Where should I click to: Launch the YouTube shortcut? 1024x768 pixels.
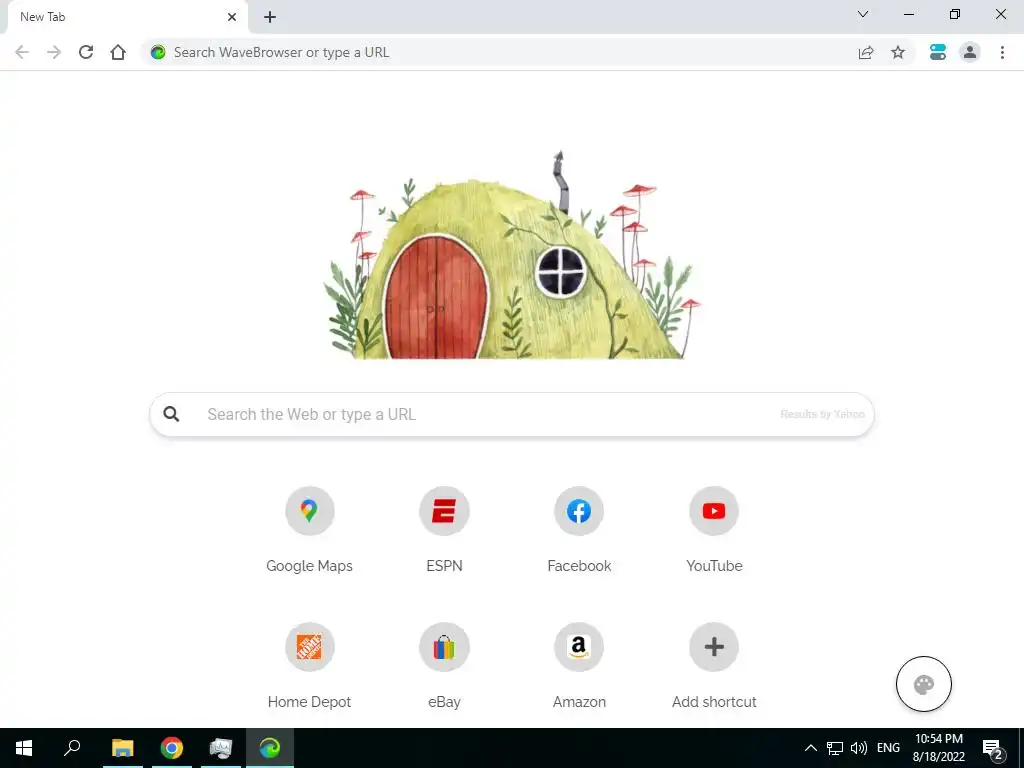(714, 530)
